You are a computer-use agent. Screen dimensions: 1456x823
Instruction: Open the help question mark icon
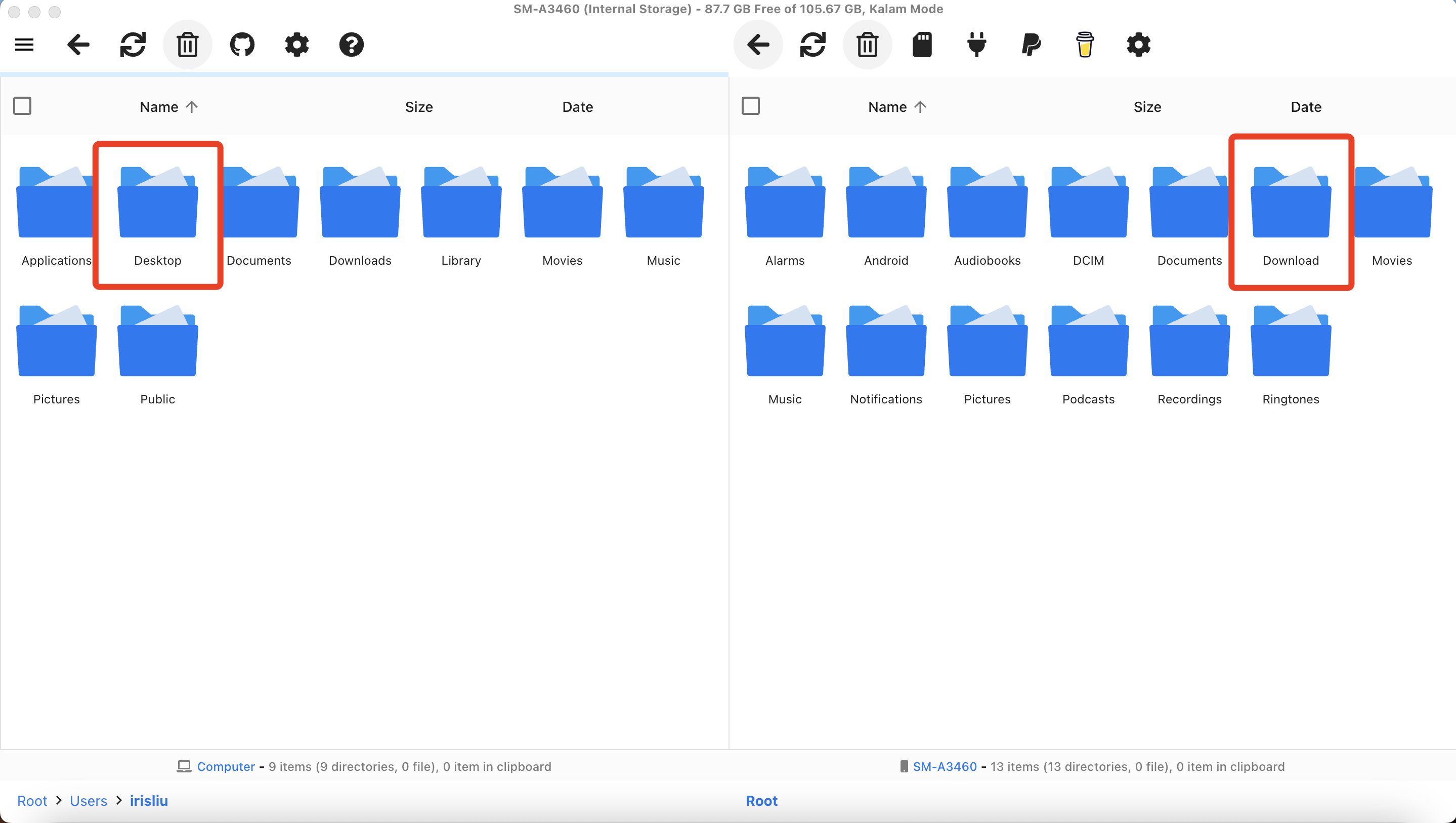point(351,45)
